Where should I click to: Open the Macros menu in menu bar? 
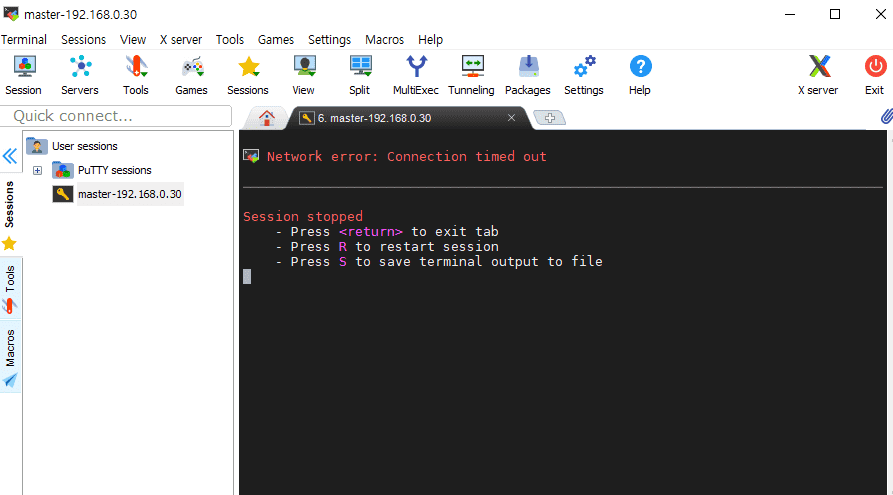coord(384,39)
